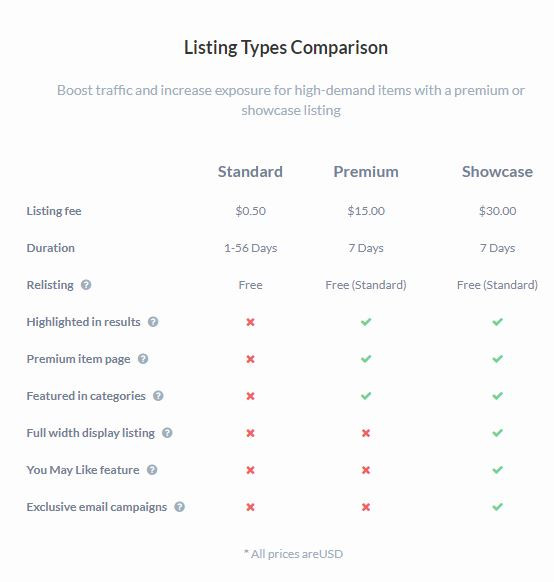Click the 1-56 Days Standard duration
The height and width of the screenshot is (582, 554).
(x=250, y=248)
